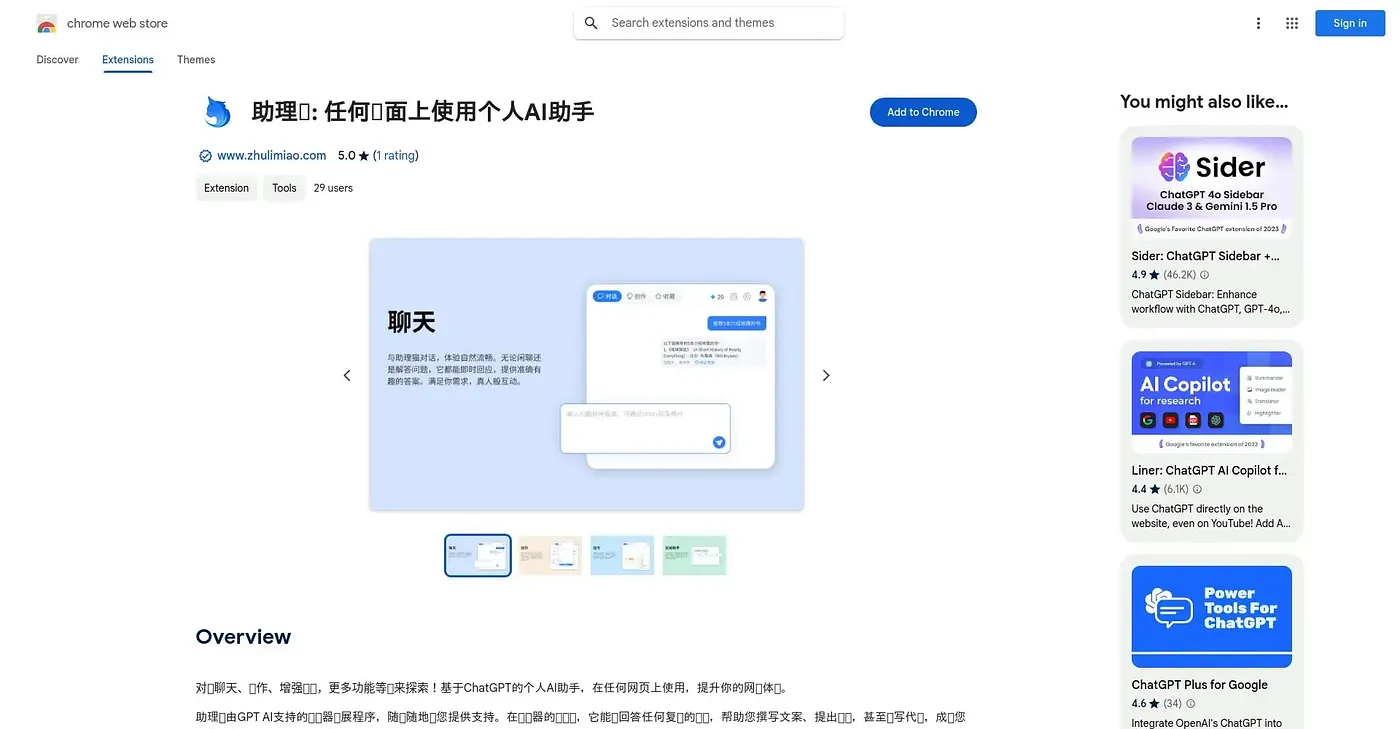
Task: Click the Sign in button
Action: point(1349,23)
